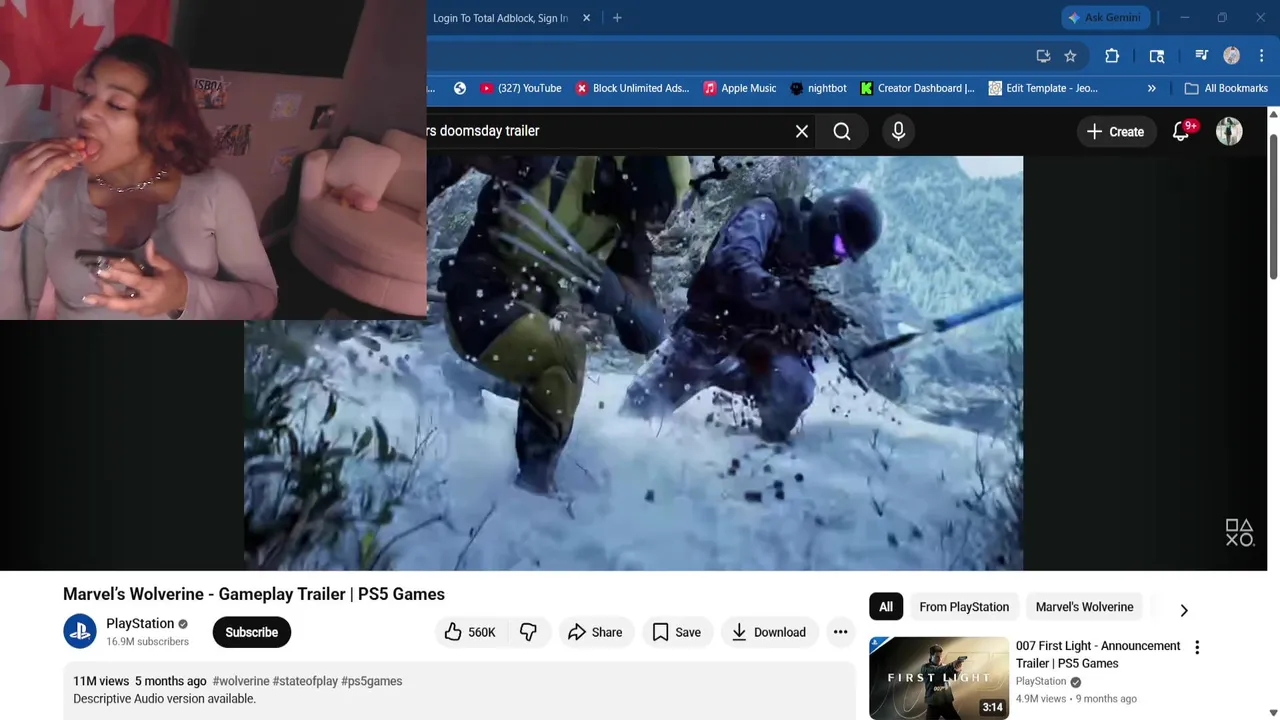Dislike the video with thumbs-down icon
This screenshot has height=720, width=1280.
[x=529, y=632]
